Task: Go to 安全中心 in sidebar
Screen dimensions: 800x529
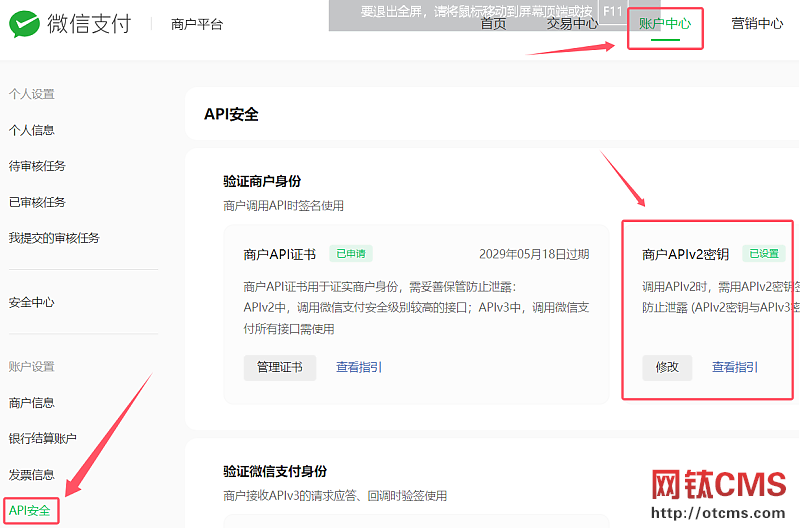Action: [32, 302]
